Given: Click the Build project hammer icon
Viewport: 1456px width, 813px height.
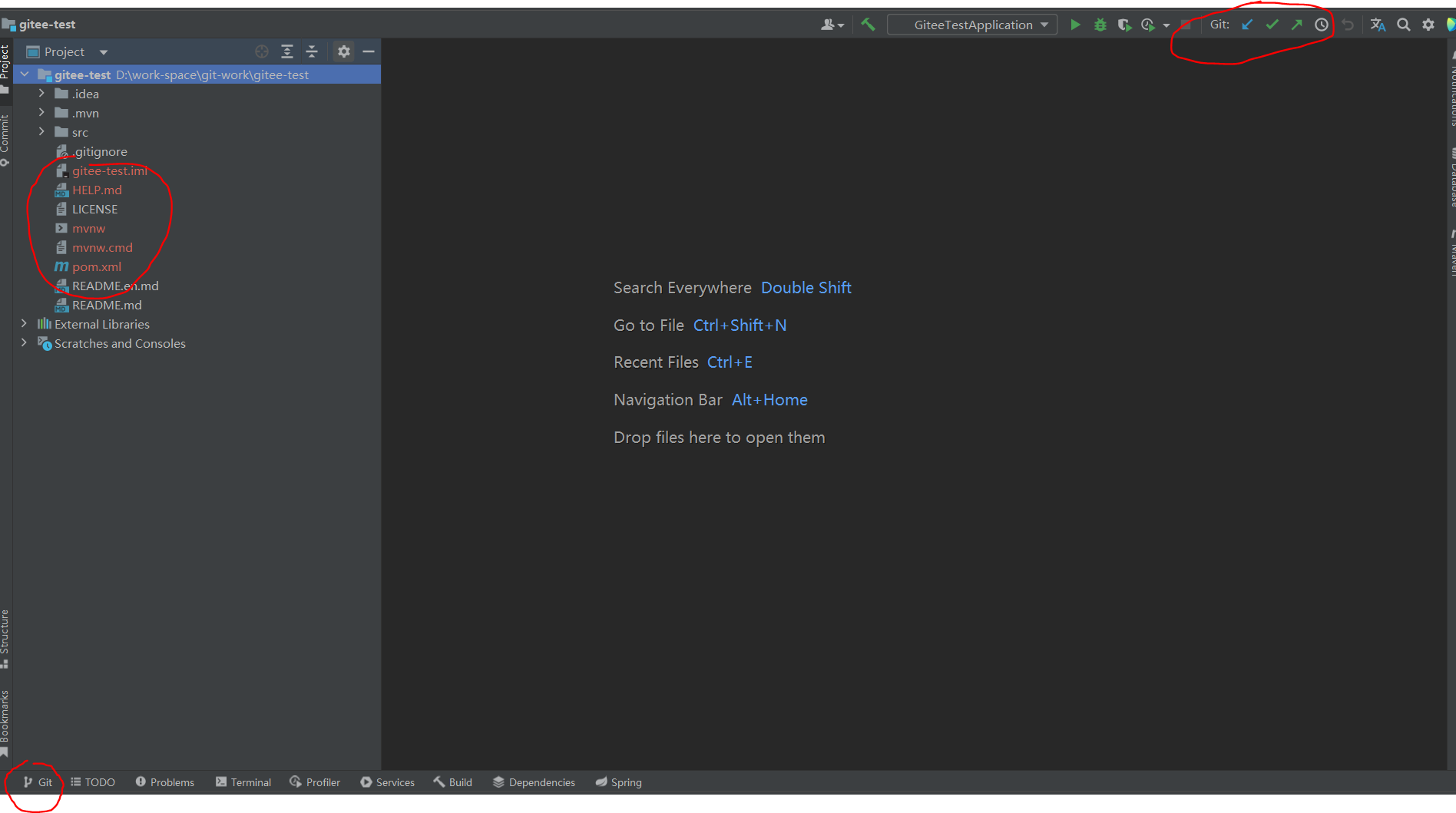Looking at the screenshot, I should tap(868, 25).
